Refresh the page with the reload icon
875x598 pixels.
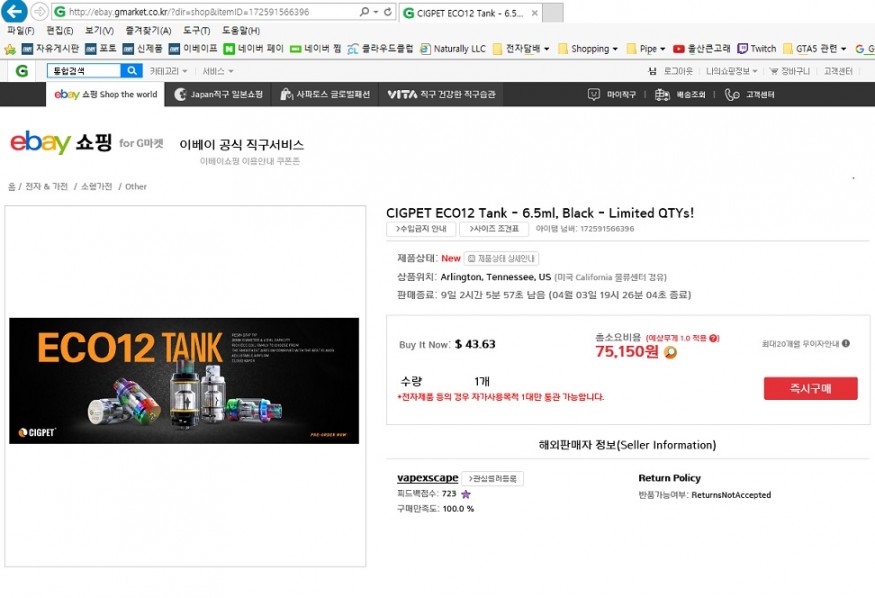pos(388,12)
